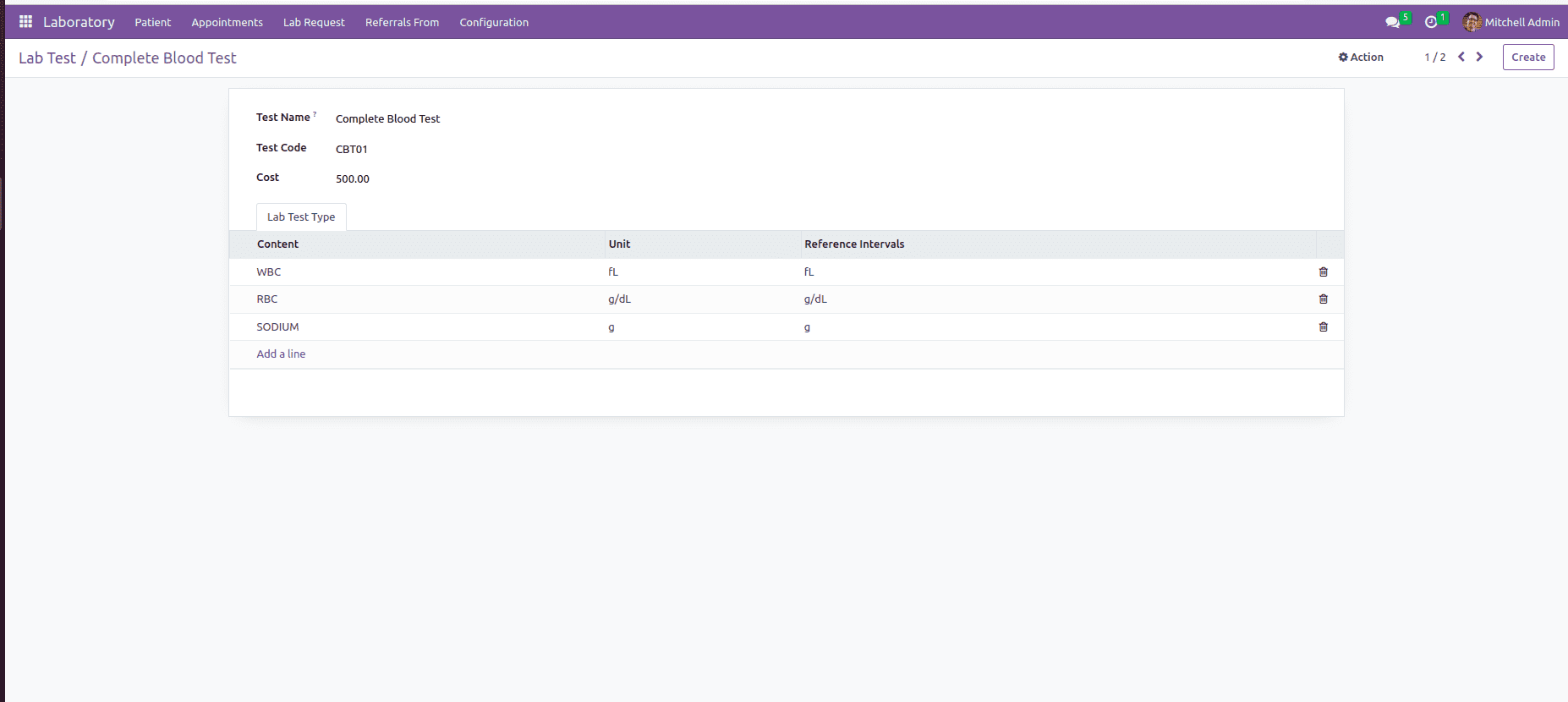Delete the WBC row with trash icon
This screenshot has height=702, width=1568.
[x=1323, y=272]
